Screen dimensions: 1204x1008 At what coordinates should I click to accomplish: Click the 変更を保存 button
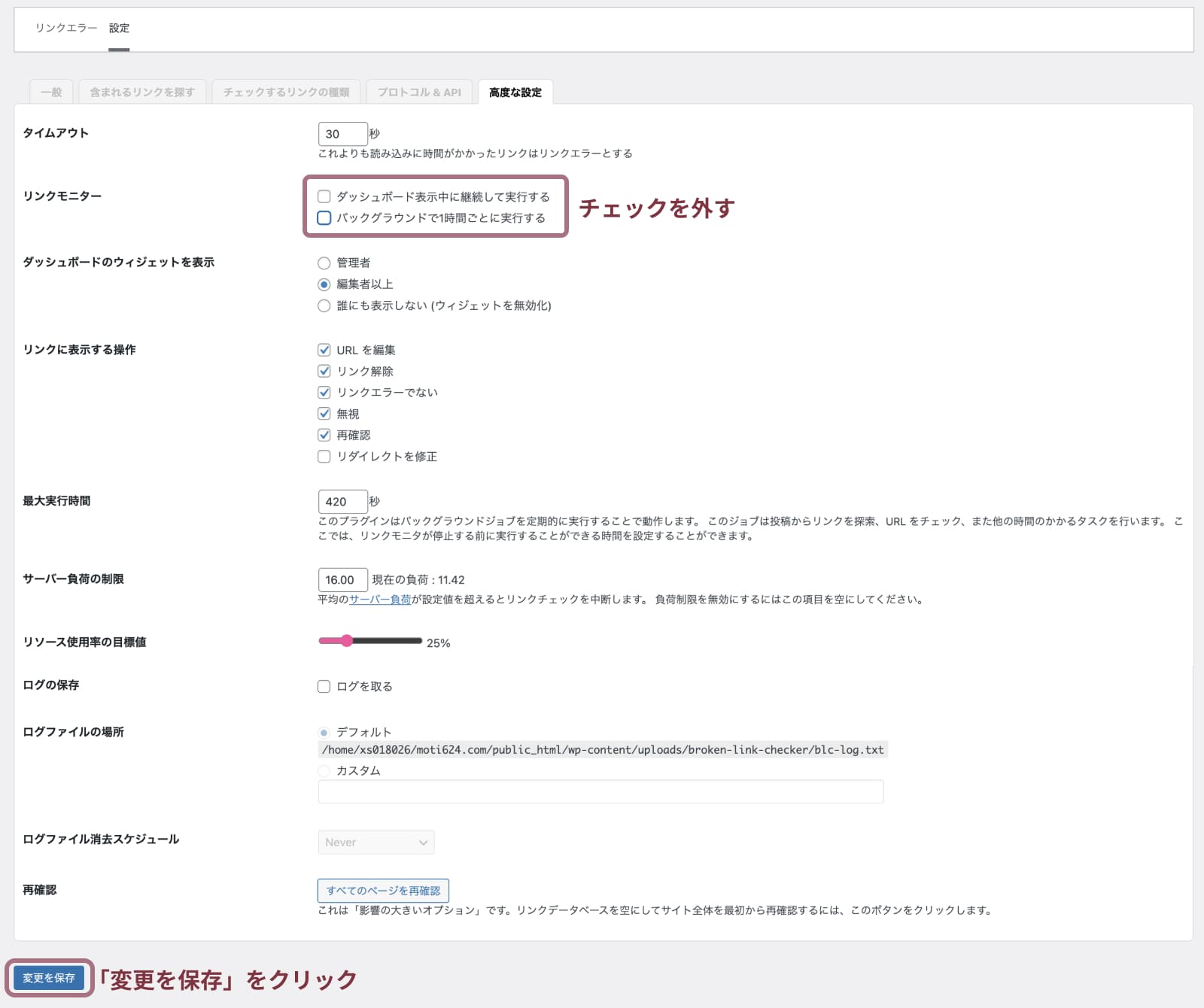[49, 978]
